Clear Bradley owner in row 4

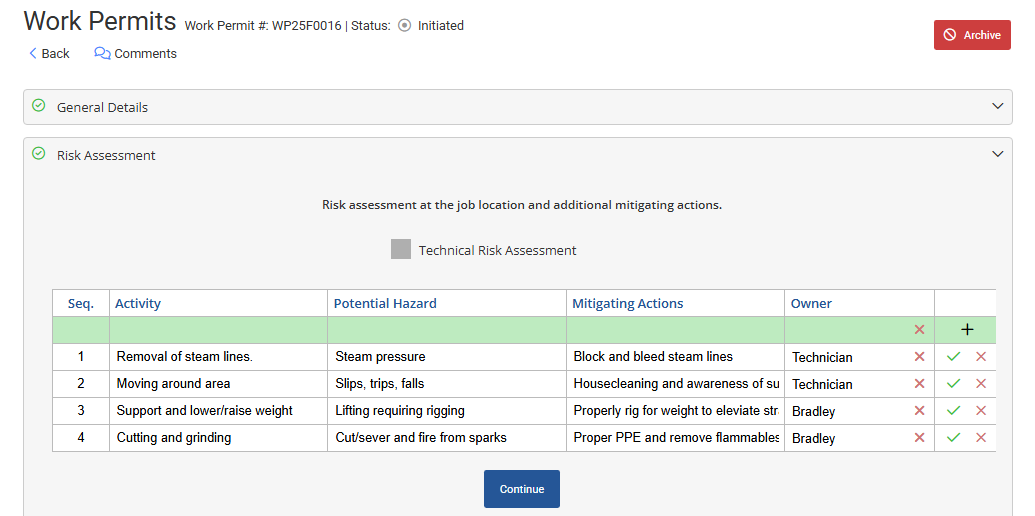(x=919, y=438)
